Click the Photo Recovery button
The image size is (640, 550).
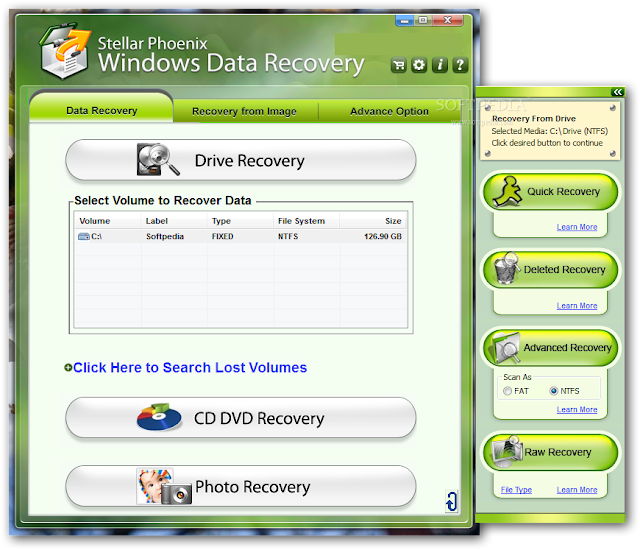pyautogui.click(x=241, y=486)
